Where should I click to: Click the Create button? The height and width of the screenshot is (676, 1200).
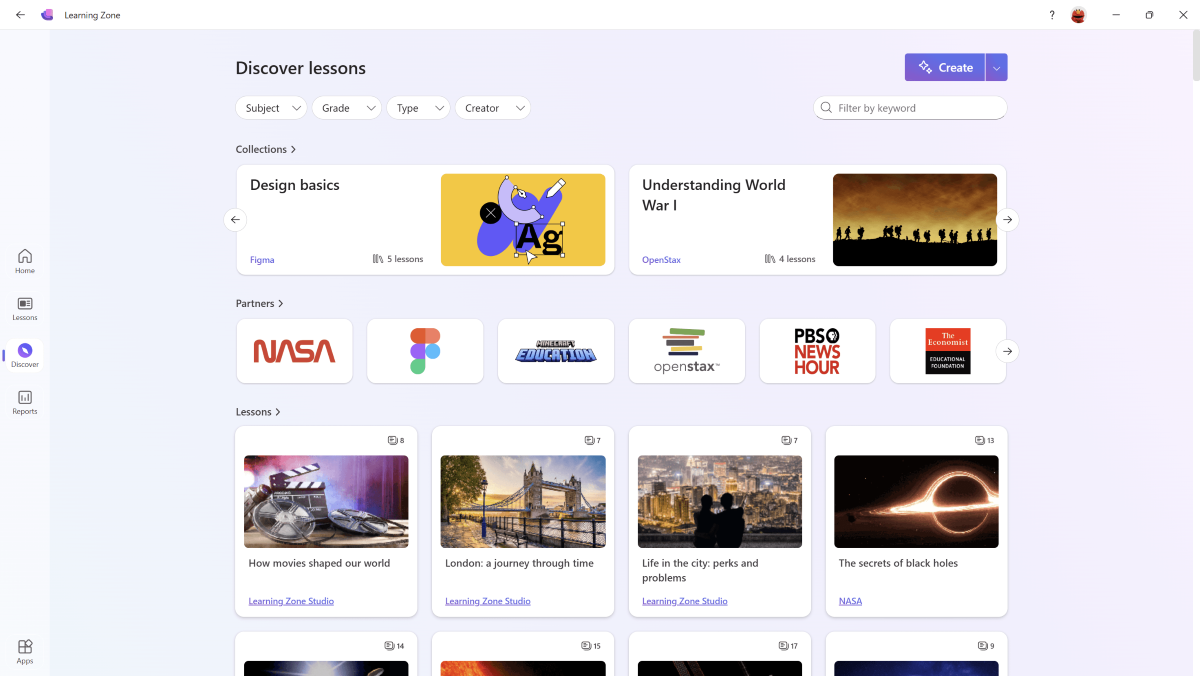(x=945, y=67)
